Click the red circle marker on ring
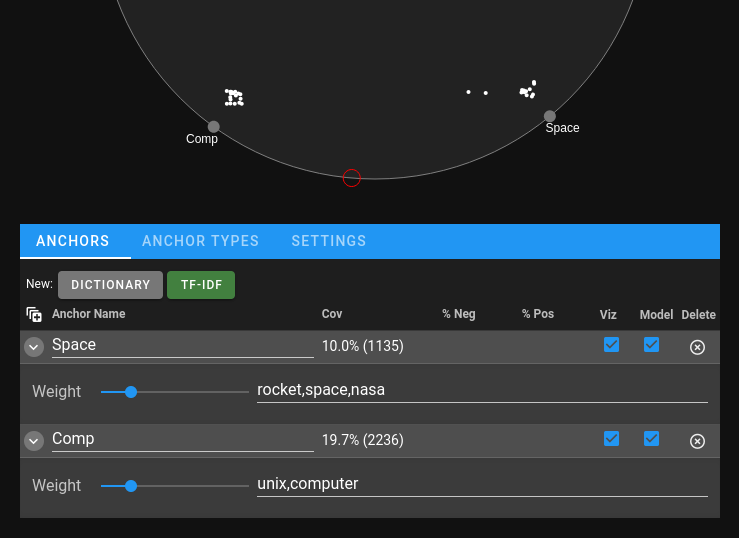 pyautogui.click(x=352, y=178)
